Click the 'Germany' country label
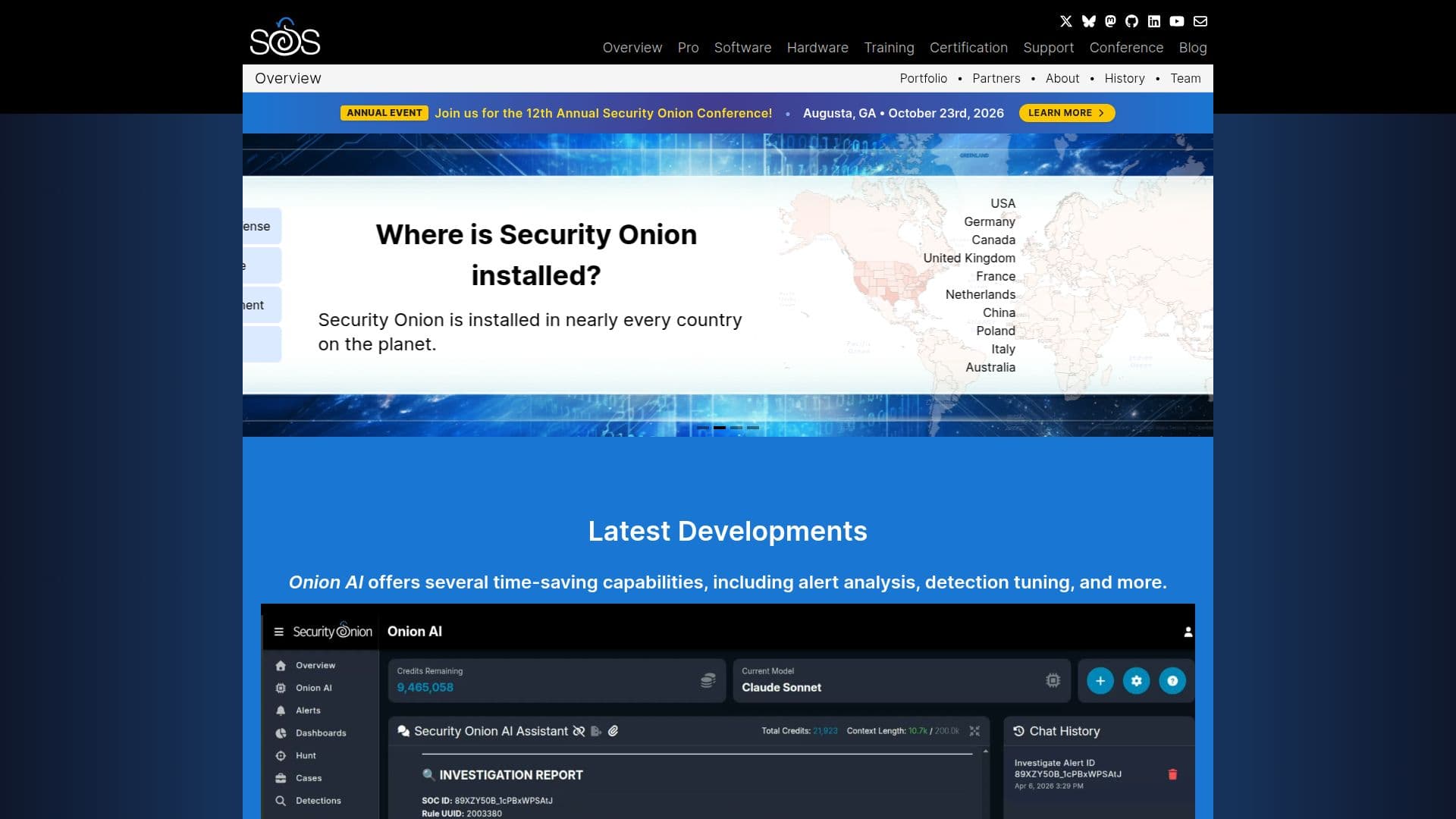This screenshot has width=1456, height=819. pos(989,221)
